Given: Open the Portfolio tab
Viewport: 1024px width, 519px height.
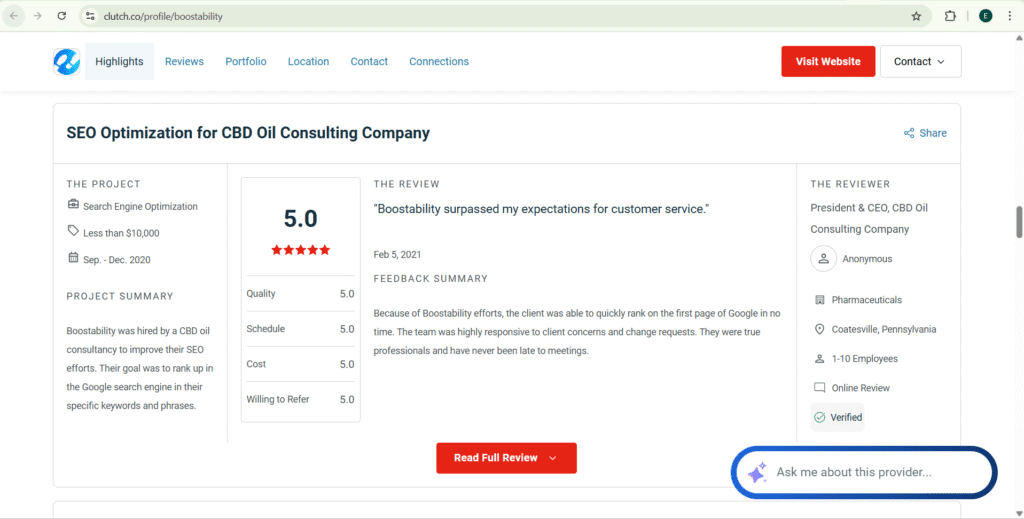Looking at the screenshot, I should click(x=246, y=61).
